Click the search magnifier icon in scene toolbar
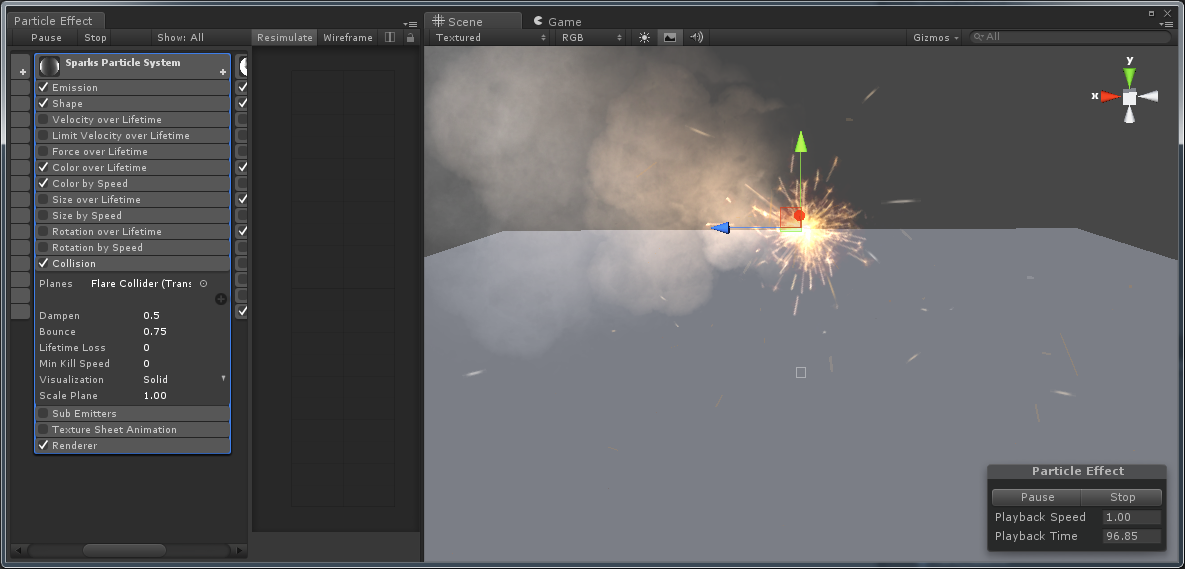Image resolution: width=1185 pixels, height=569 pixels. tap(979, 37)
